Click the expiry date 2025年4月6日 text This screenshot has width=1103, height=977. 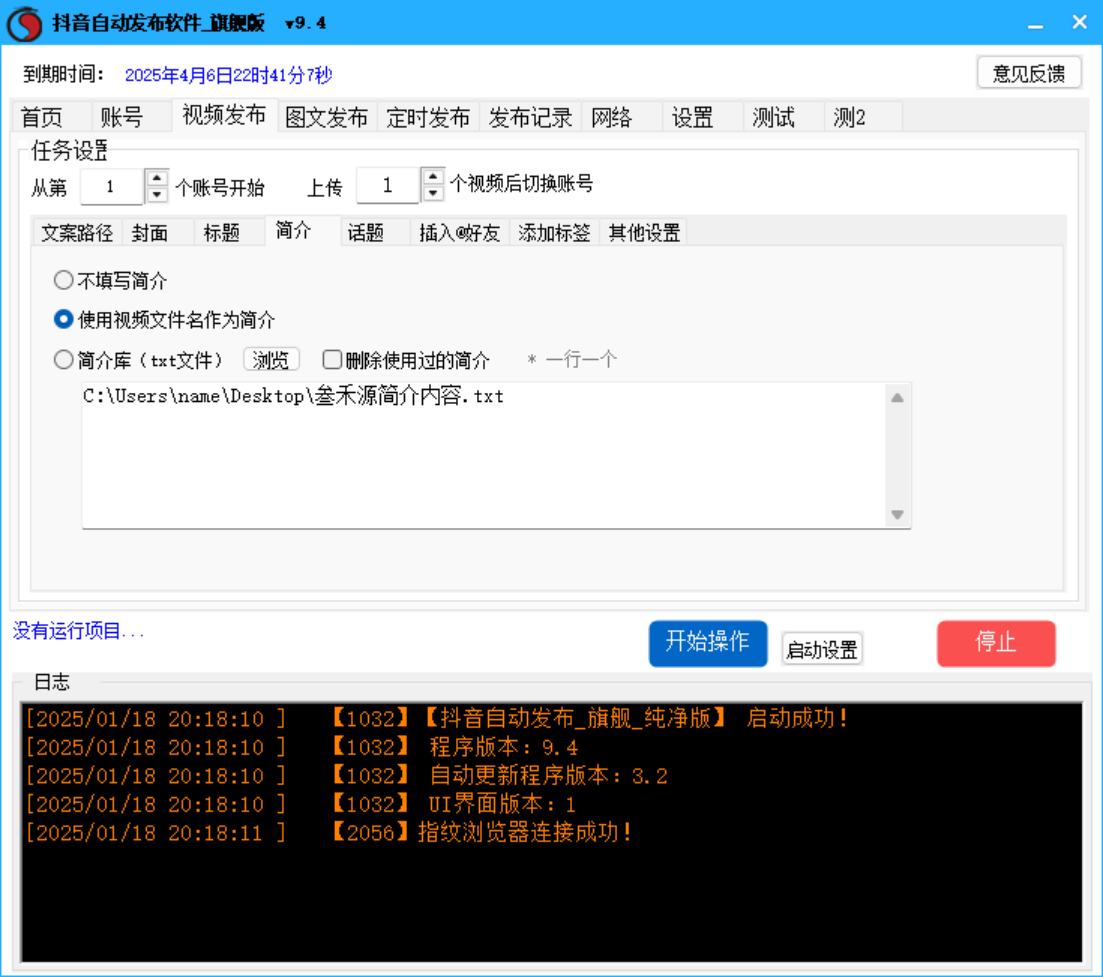pos(229,75)
